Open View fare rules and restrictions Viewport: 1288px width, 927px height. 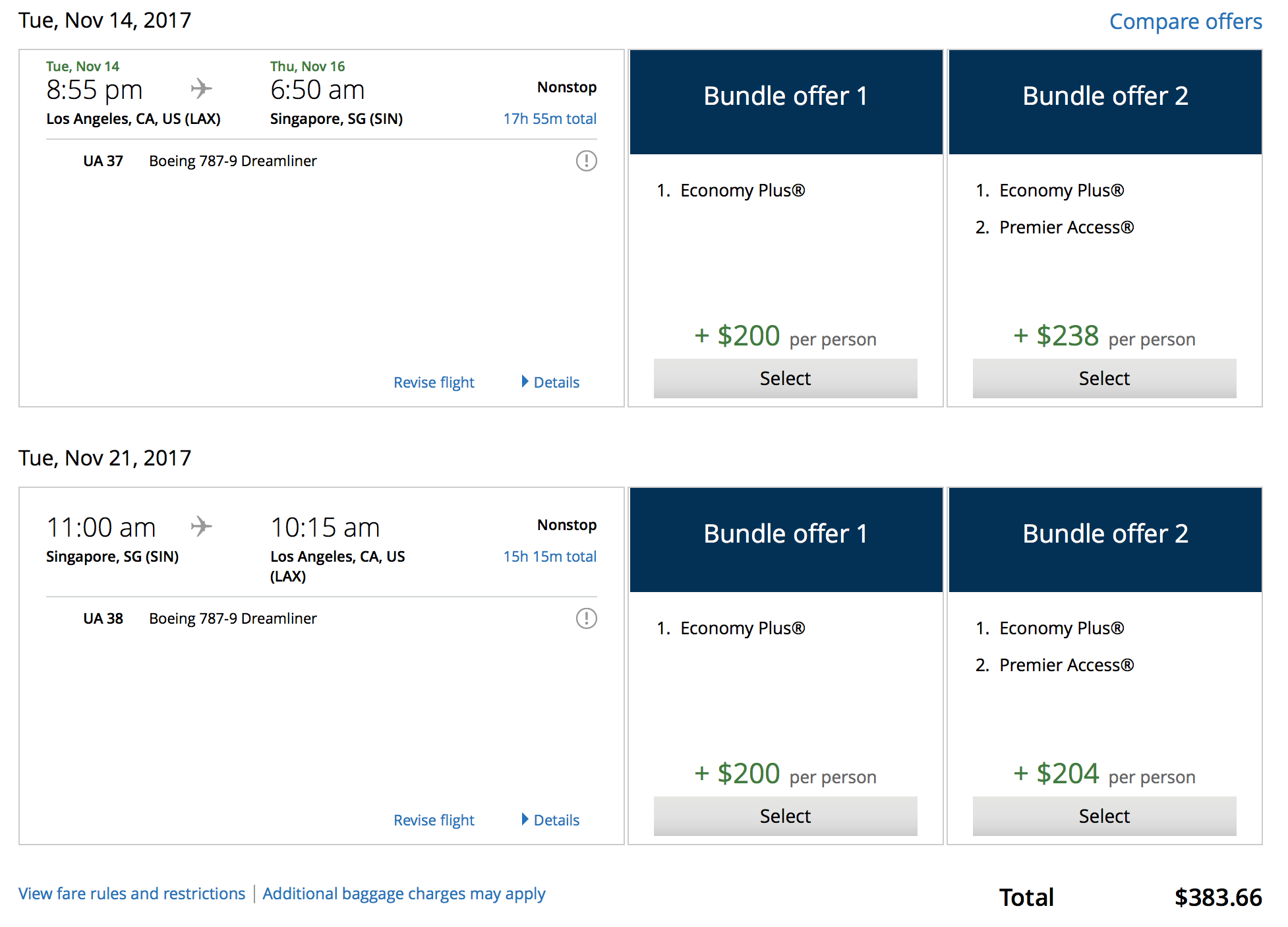(131, 893)
